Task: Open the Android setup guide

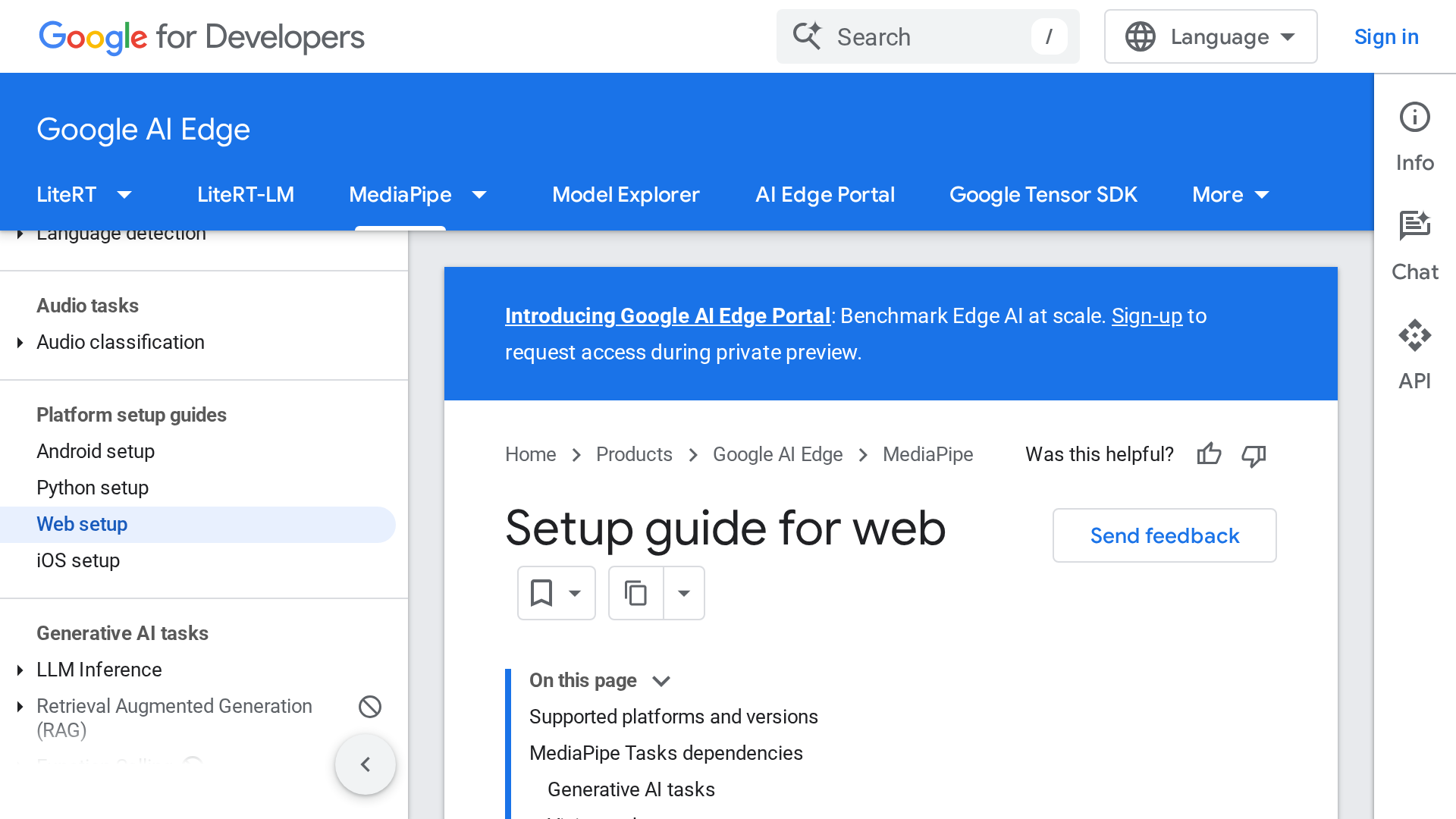Action: 96,451
